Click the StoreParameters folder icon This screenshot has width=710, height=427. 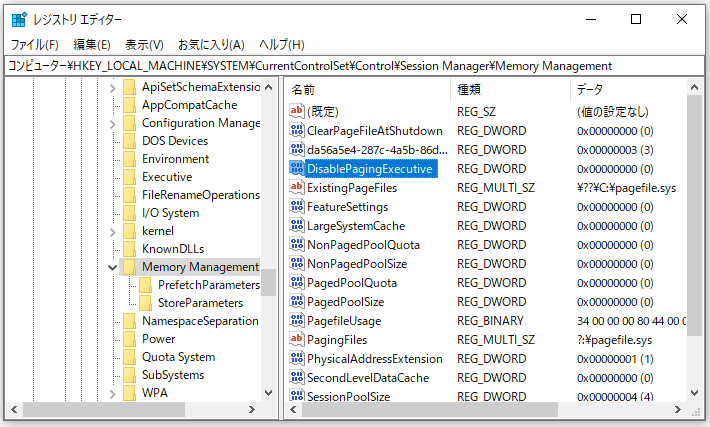145,303
